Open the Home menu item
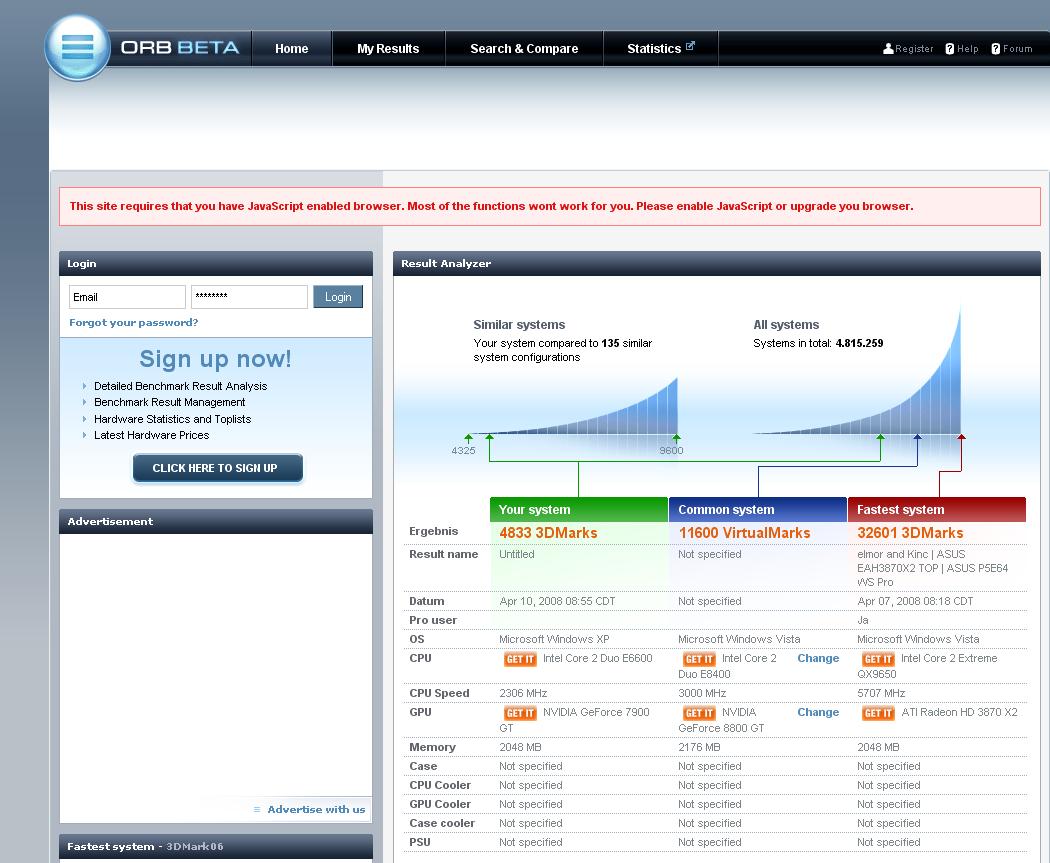The width and height of the screenshot is (1050, 863). click(x=291, y=48)
